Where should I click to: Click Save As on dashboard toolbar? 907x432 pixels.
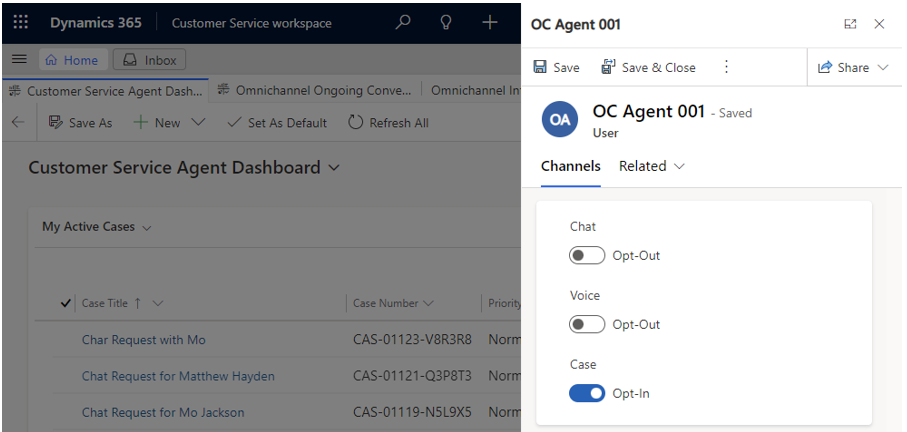pyautogui.click(x=80, y=123)
